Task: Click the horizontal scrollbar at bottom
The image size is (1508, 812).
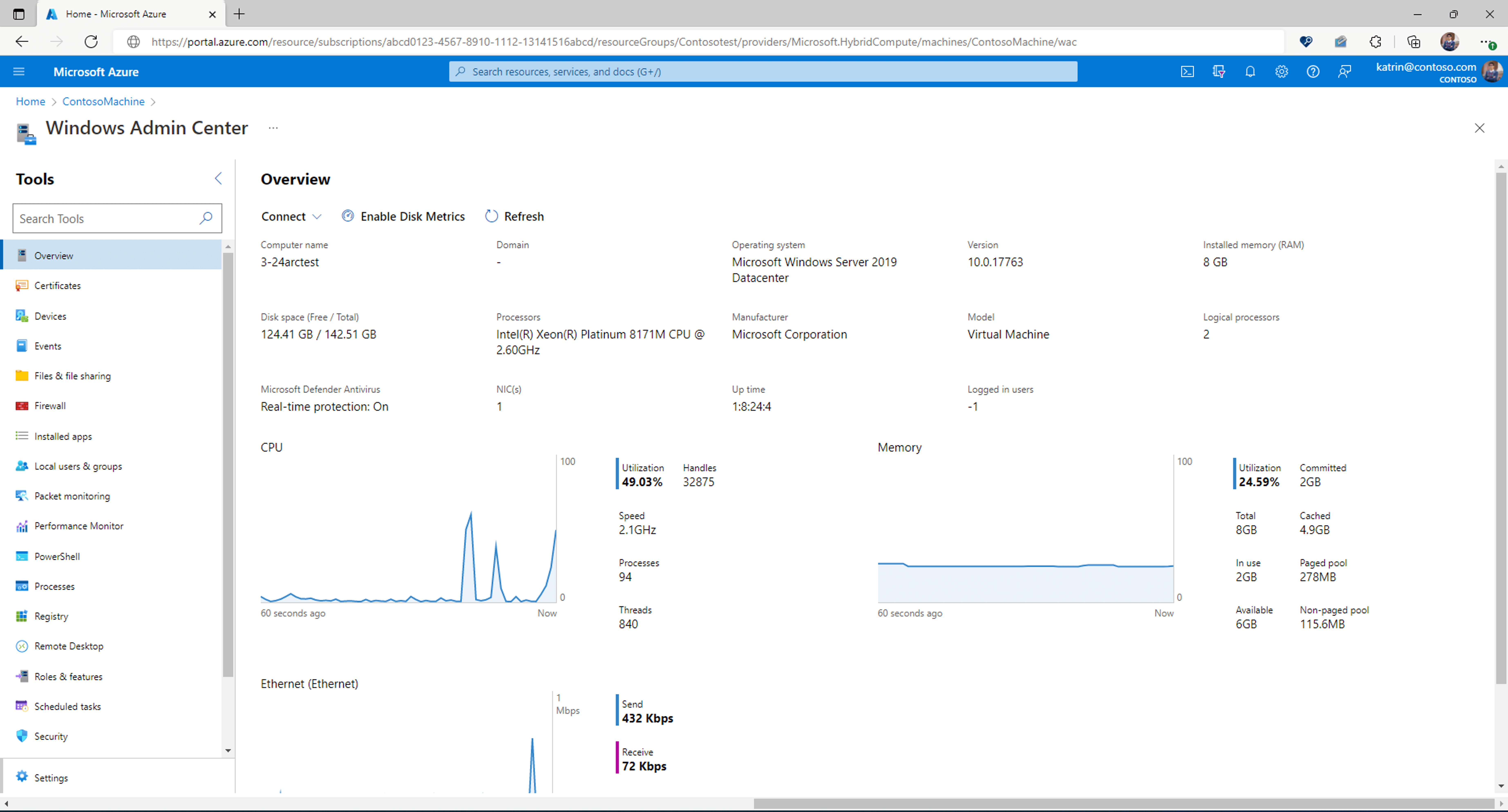Action: coord(1124,804)
